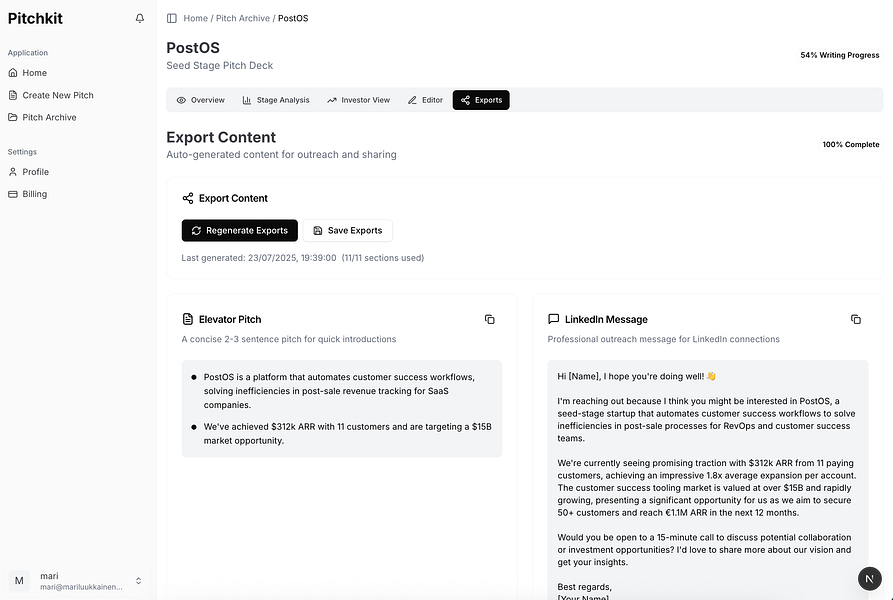This screenshot has width=893, height=600.
Task: Copy the LinkedIn Message text
Action: [x=856, y=318]
